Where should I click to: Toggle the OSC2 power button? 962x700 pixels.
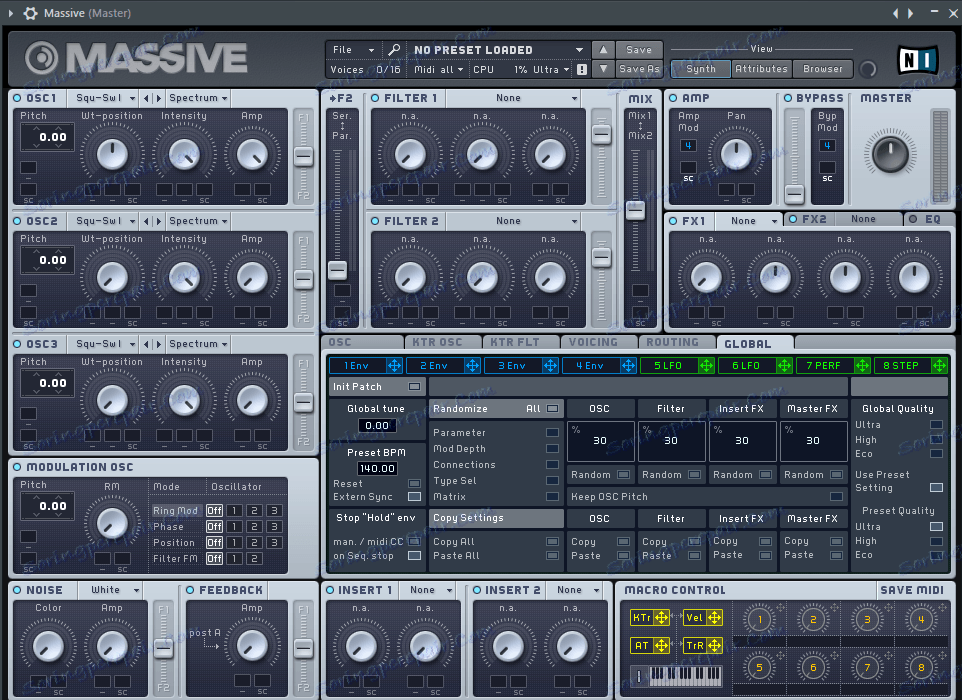coord(17,221)
